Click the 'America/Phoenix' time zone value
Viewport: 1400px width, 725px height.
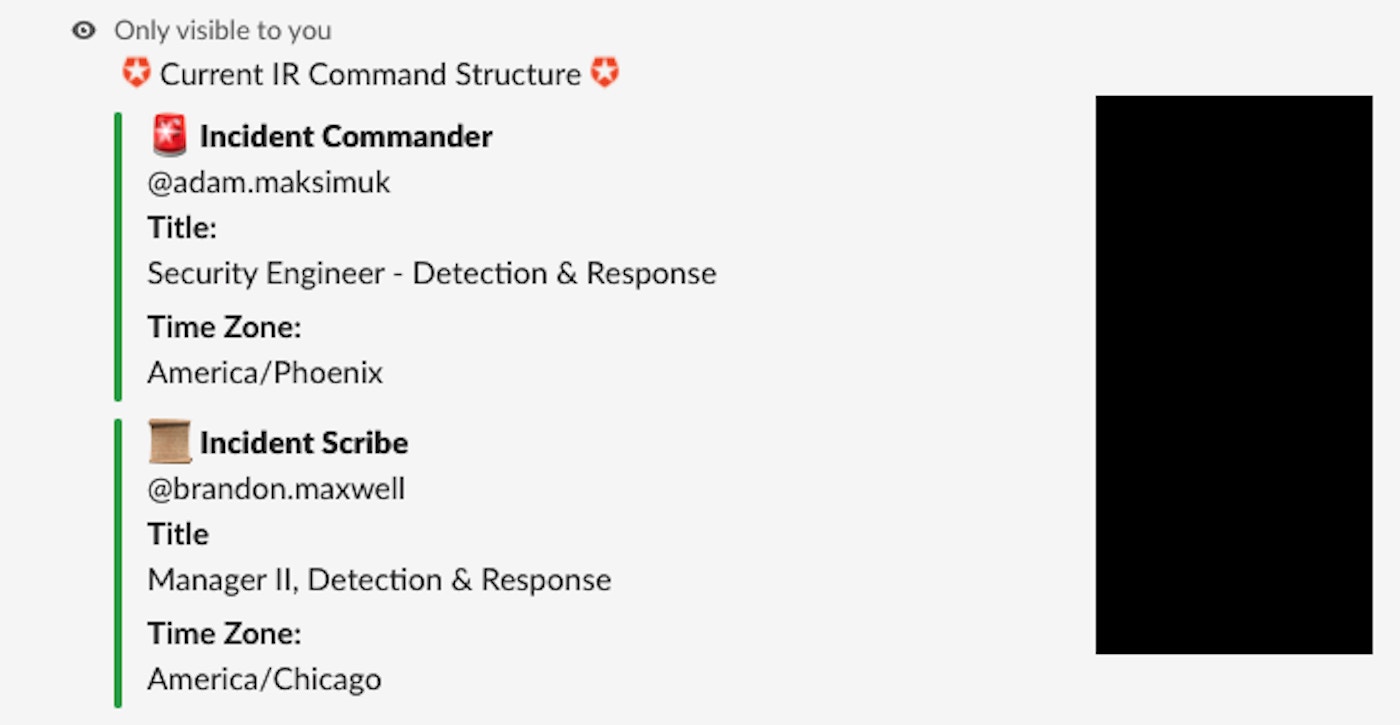(x=265, y=373)
